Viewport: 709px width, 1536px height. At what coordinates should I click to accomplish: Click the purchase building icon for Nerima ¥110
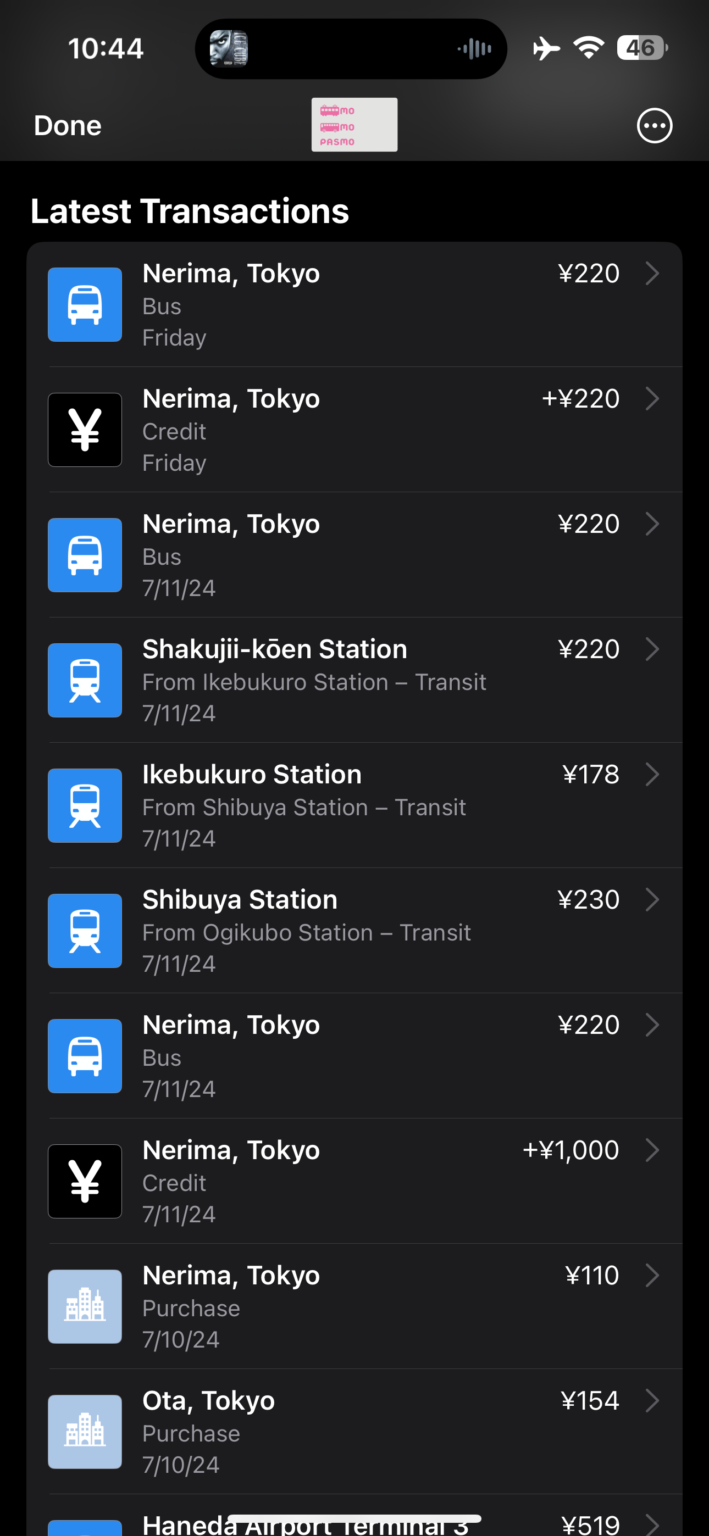[85, 1306]
